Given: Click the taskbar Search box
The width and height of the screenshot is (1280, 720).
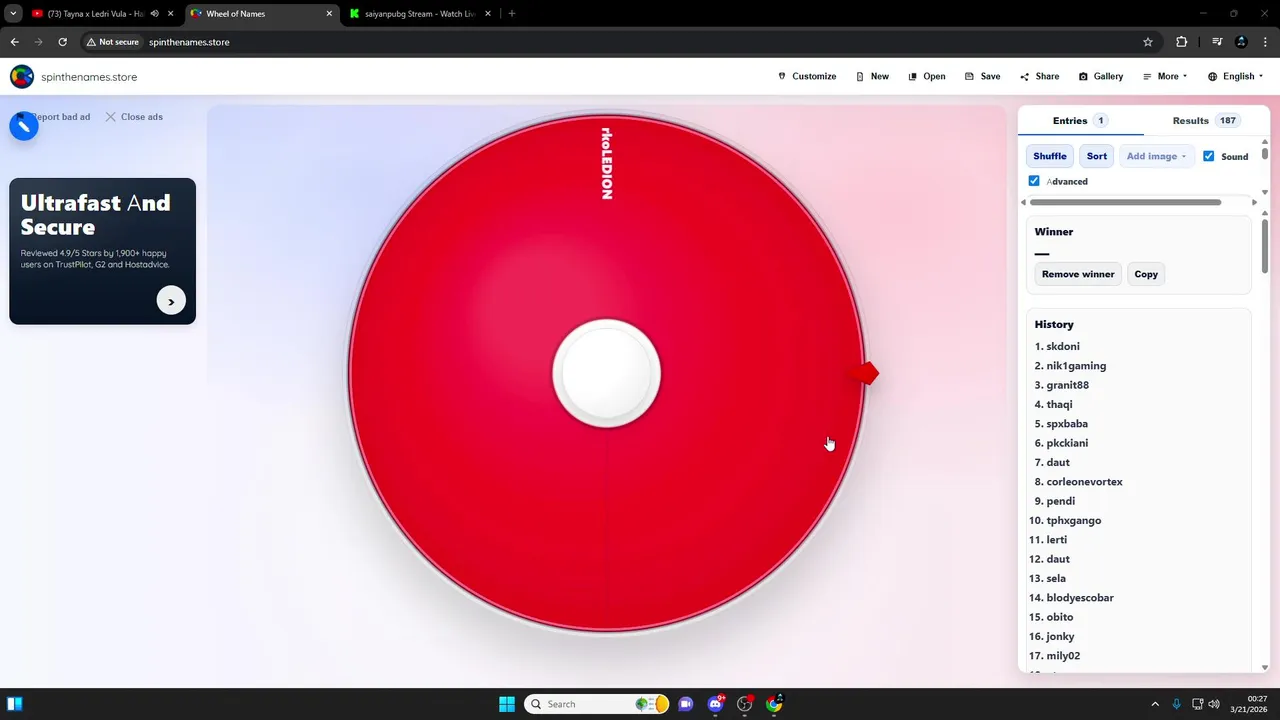Looking at the screenshot, I should (597, 704).
